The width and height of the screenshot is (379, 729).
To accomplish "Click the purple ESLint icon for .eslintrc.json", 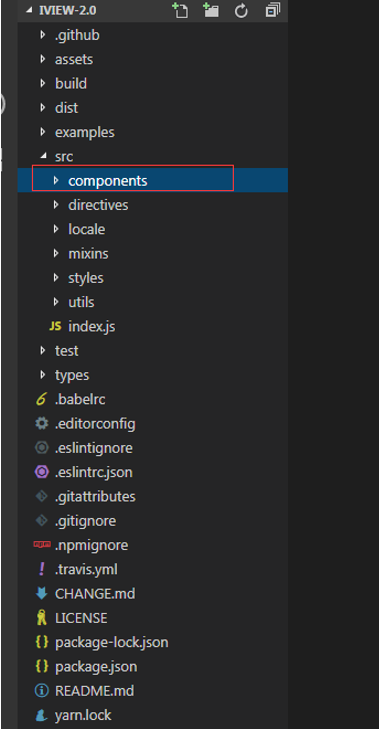I will pyautogui.click(x=41, y=472).
